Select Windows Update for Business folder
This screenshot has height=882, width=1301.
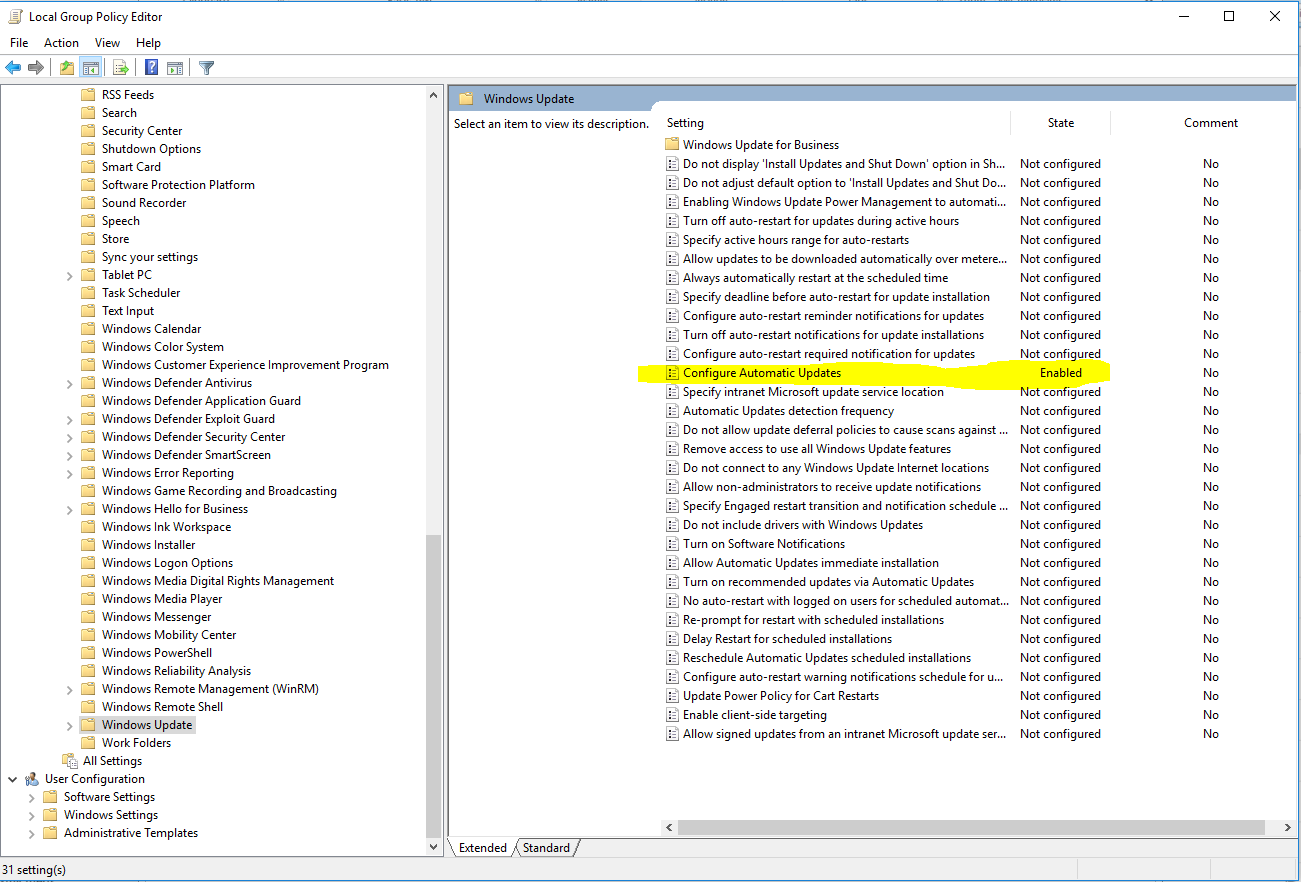(x=760, y=145)
